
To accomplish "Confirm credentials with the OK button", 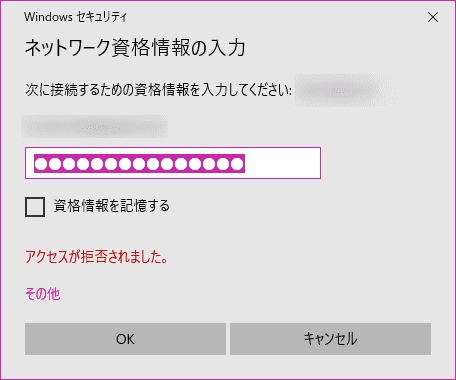I will click(x=125, y=339).
